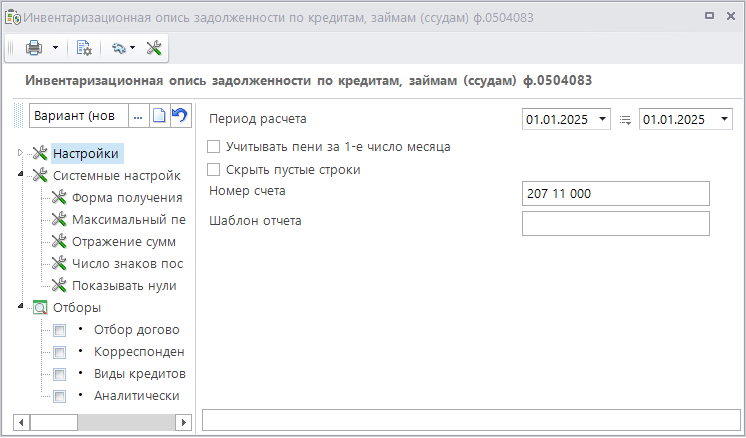Click the bottom description text box

471,420
